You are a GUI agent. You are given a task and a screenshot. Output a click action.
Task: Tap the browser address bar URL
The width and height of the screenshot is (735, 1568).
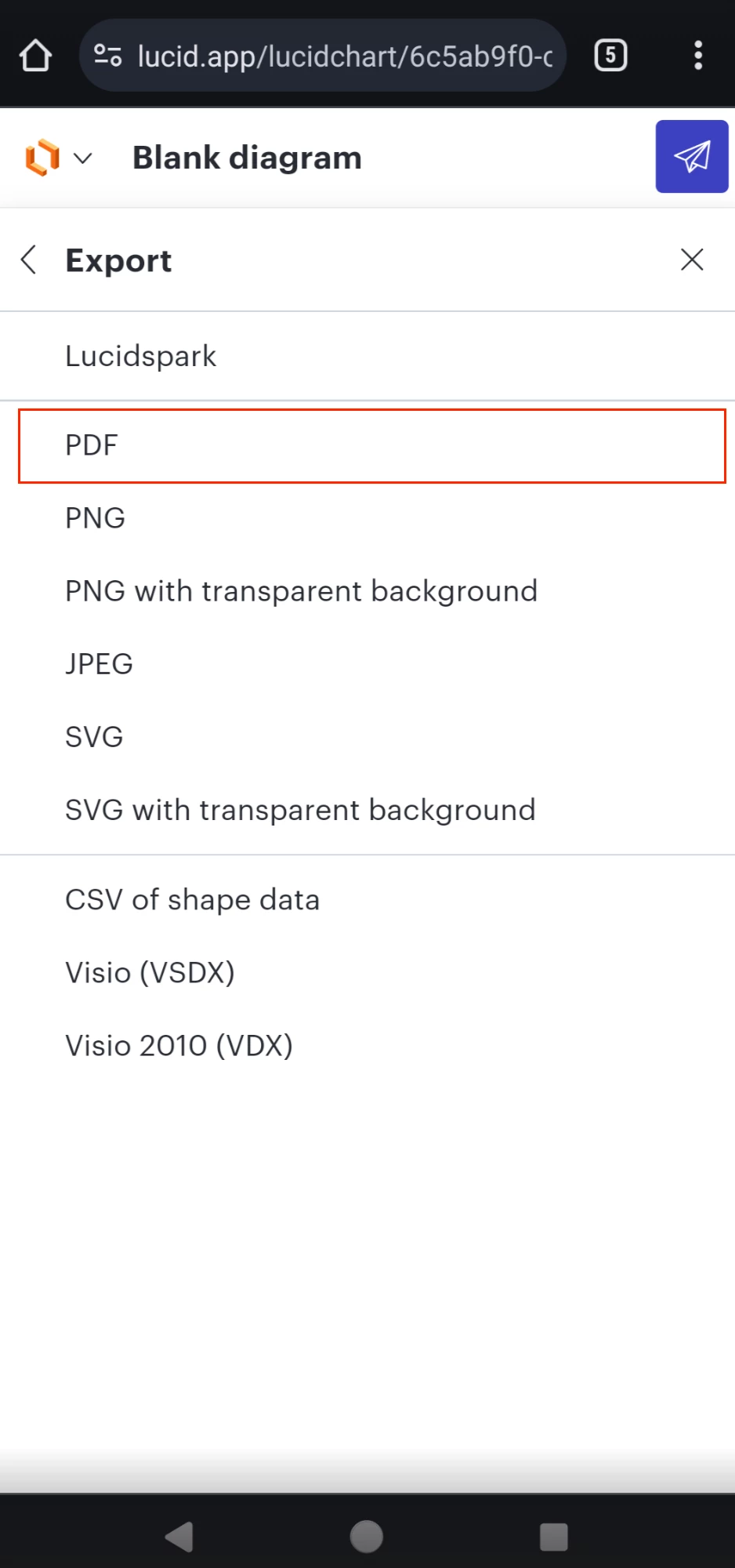tap(345, 56)
